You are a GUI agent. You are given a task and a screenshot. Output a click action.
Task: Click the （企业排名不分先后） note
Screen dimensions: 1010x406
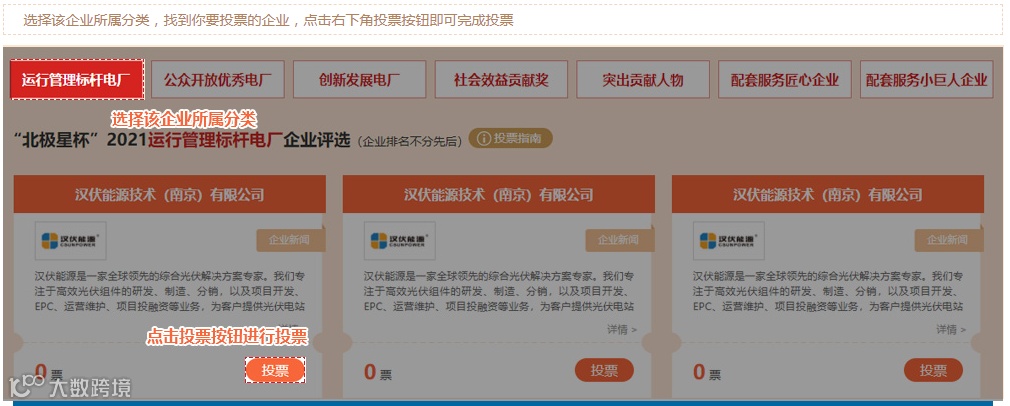click(x=409, y=141)
